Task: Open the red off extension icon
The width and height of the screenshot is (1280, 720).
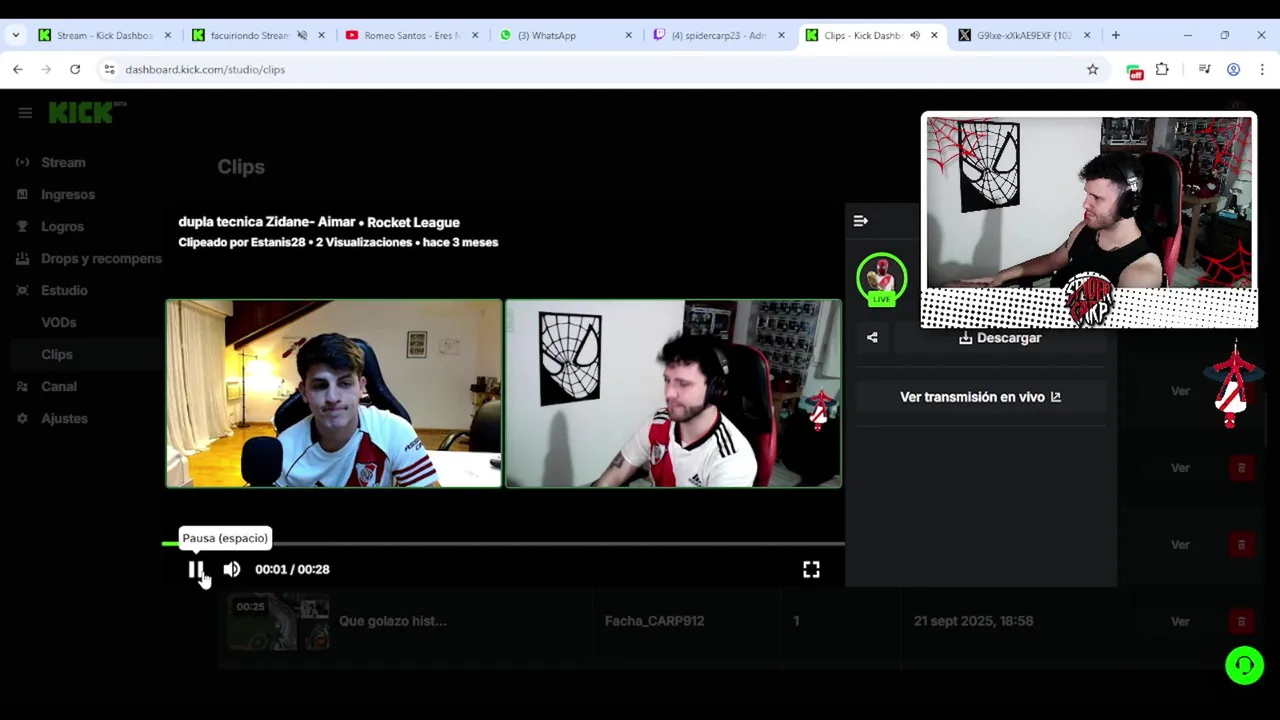Action: click(x=1134, y=71)
